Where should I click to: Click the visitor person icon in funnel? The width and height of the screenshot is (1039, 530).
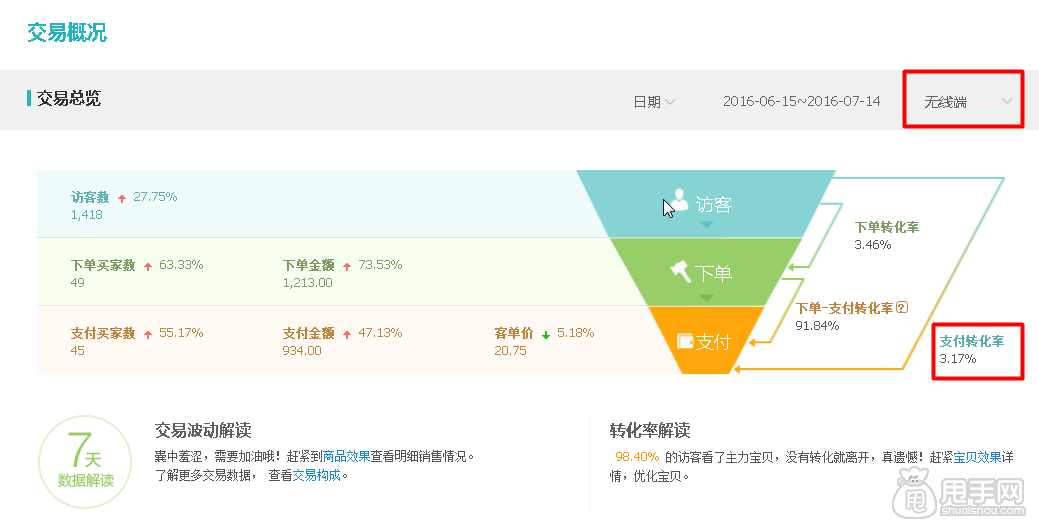coord(679,201)
